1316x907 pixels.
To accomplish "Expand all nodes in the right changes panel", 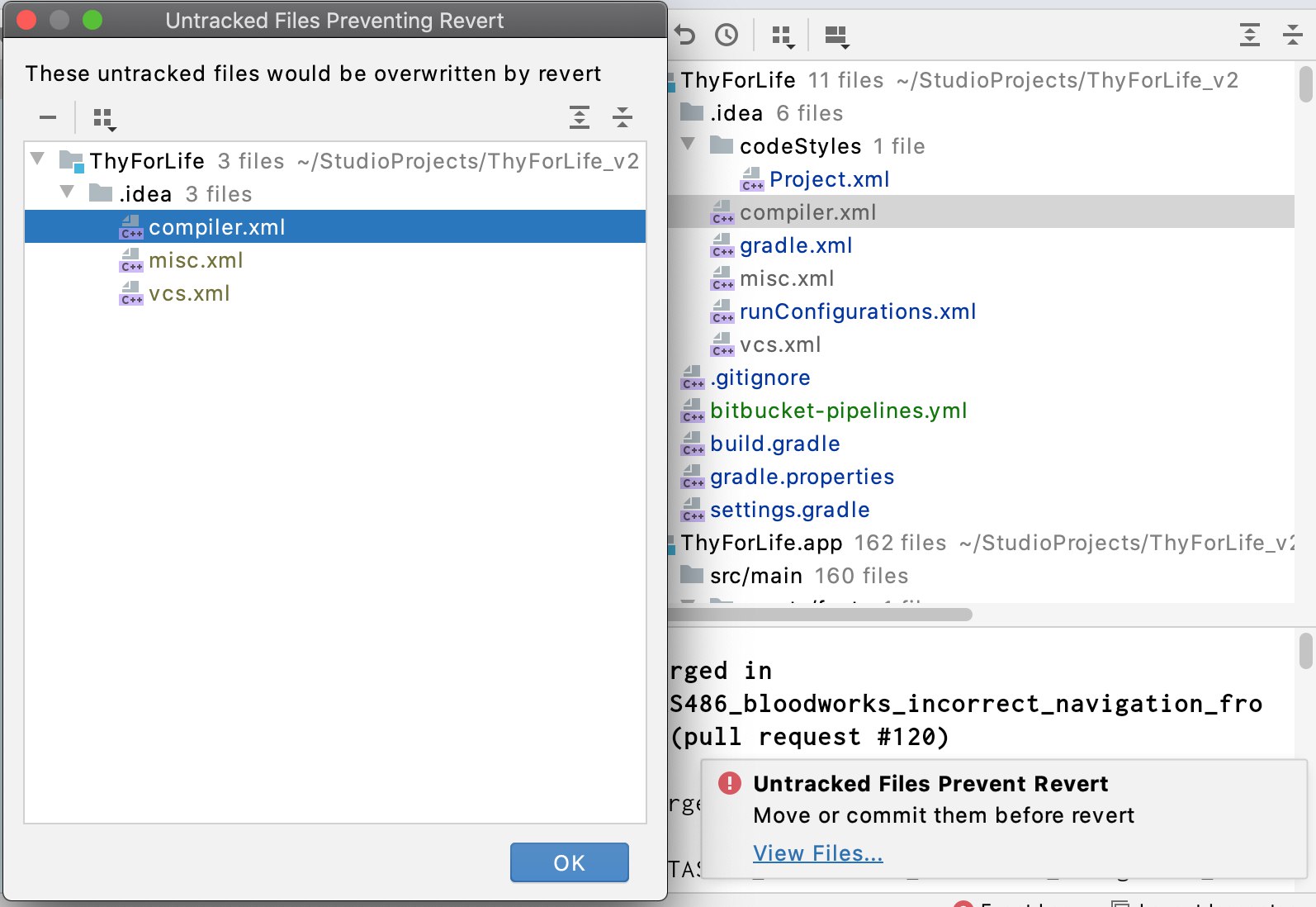I will click(x=1250, y=36).
